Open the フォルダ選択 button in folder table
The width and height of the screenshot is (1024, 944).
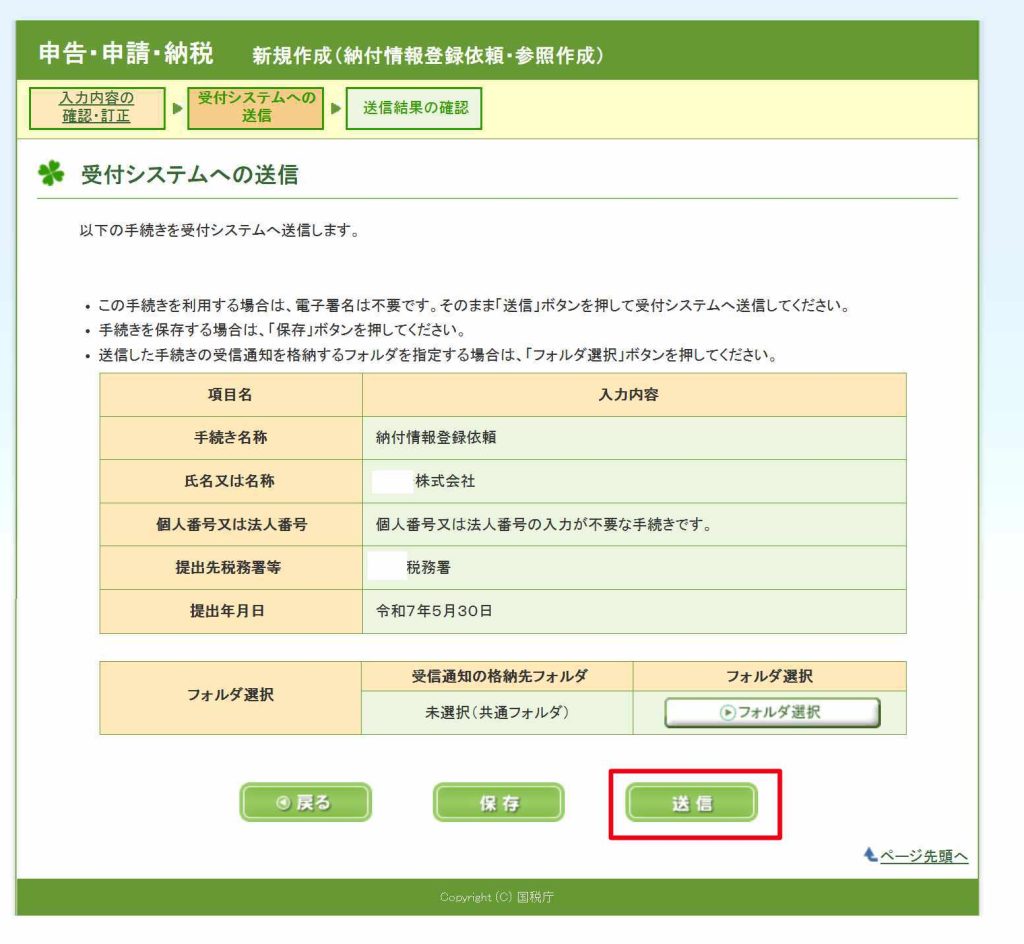point(772,713)
